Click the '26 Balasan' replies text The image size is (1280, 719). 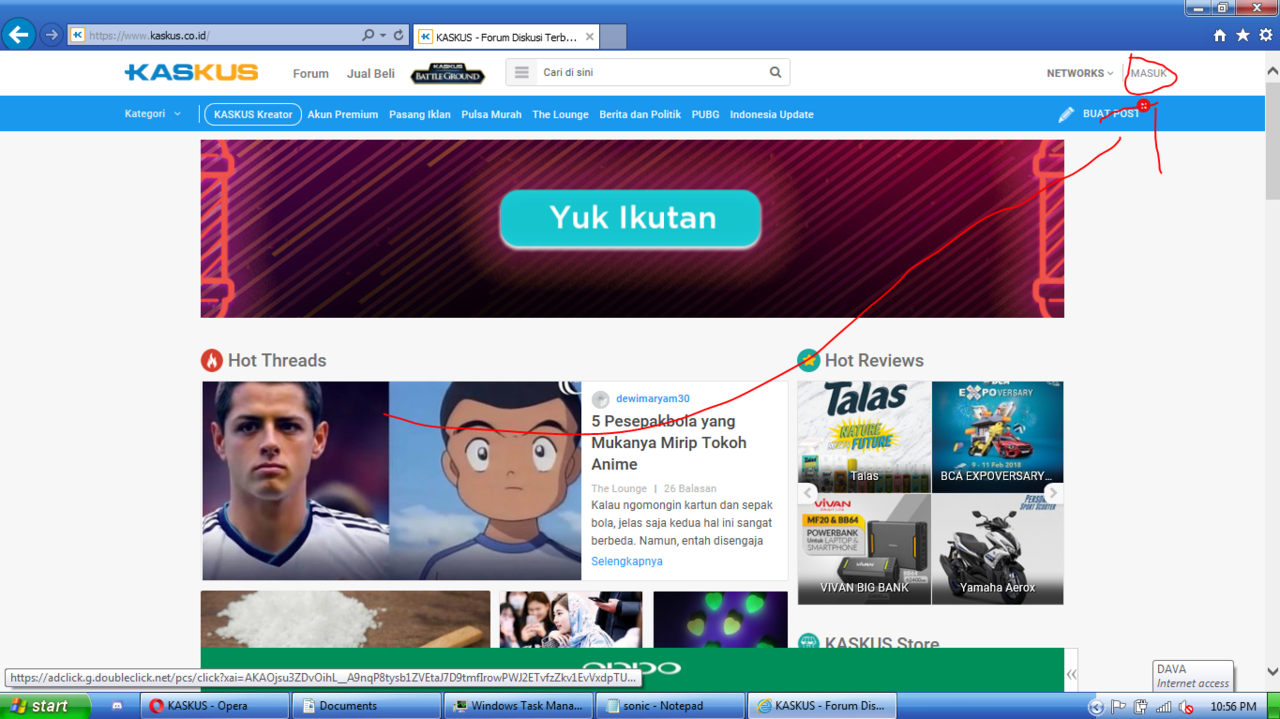(x=690, y=488)
